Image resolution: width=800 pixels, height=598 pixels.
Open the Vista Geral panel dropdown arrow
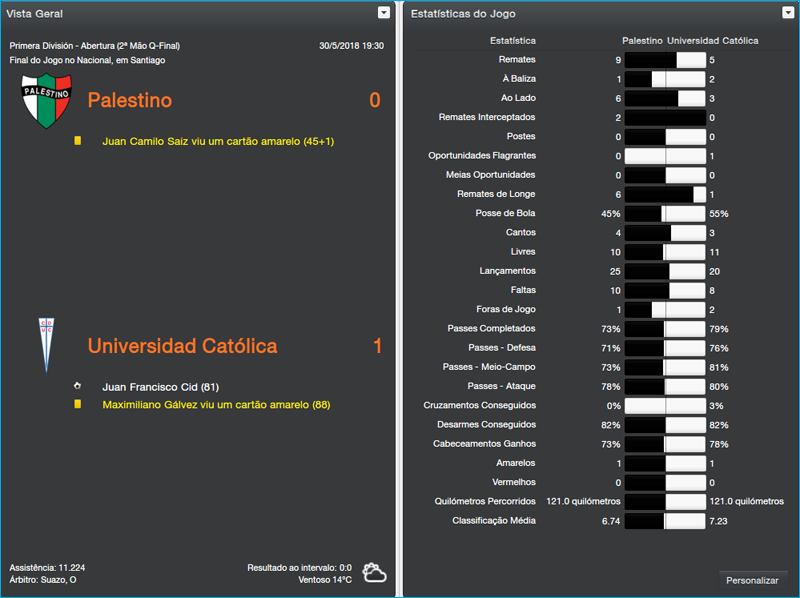383,13
